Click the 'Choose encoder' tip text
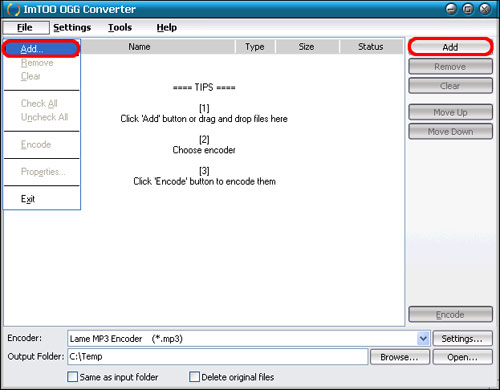The width and height of the screenshot is (500, 390). click(204, 150)
